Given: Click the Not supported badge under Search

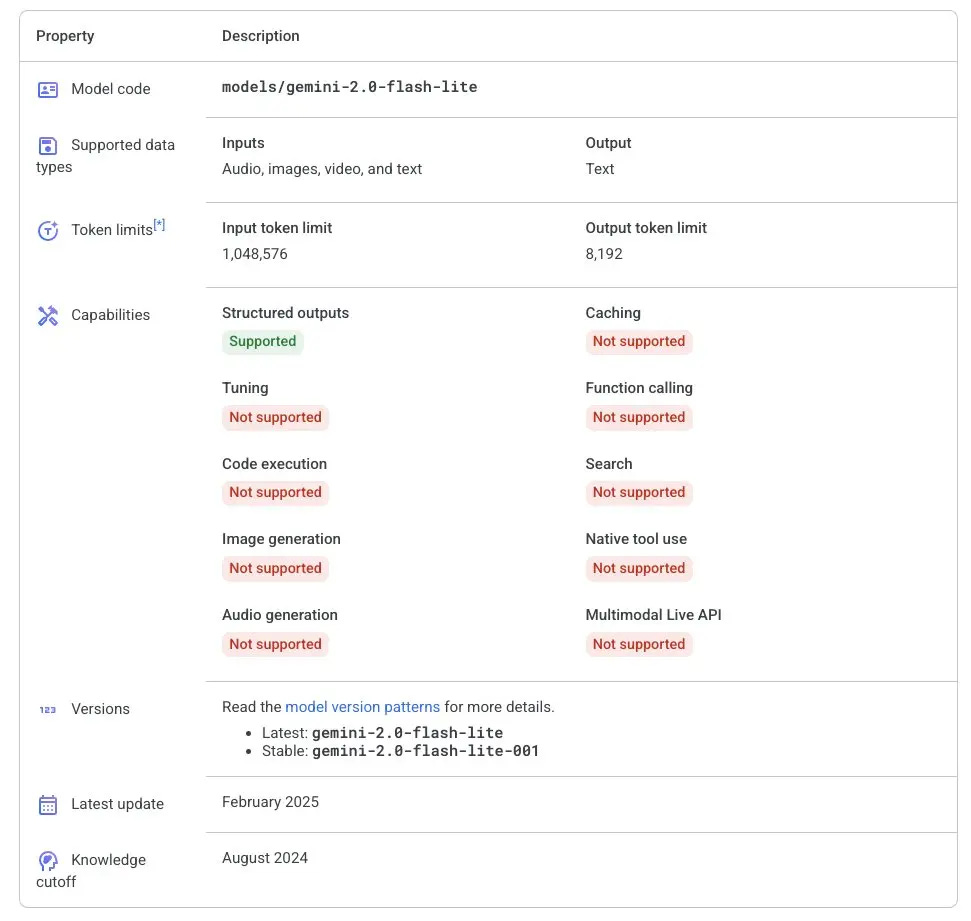Looking at the screenshot, I should coord(638,492).
